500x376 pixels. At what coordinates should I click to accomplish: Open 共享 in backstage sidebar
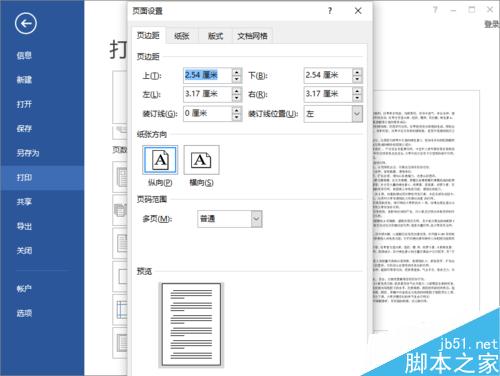(x=24, y=202)
